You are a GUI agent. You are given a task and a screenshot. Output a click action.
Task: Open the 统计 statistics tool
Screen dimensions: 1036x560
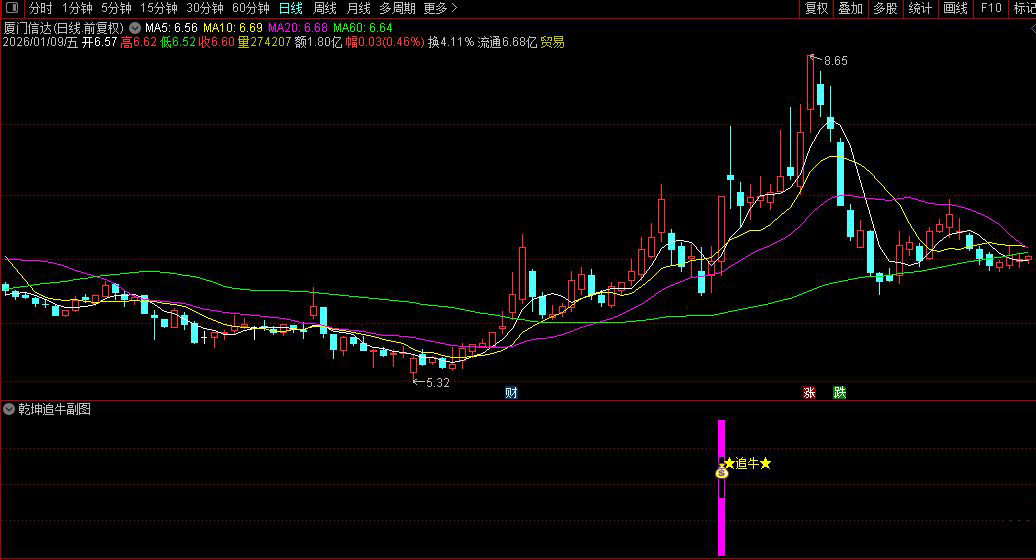[920, 9]
